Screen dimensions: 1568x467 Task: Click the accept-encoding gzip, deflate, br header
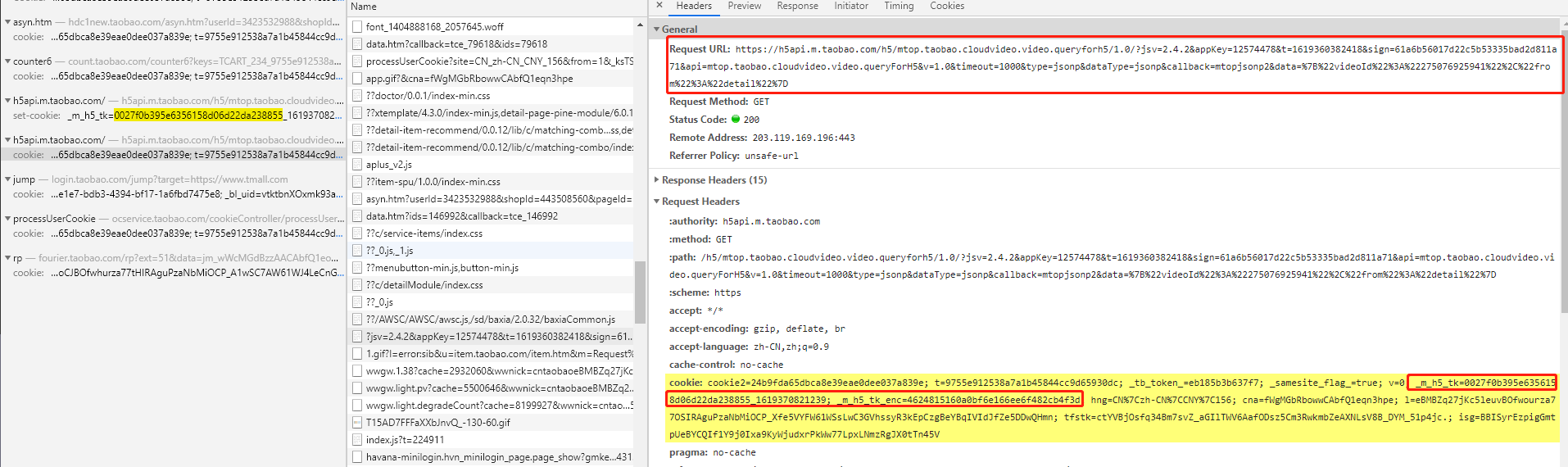click(757, 329)
